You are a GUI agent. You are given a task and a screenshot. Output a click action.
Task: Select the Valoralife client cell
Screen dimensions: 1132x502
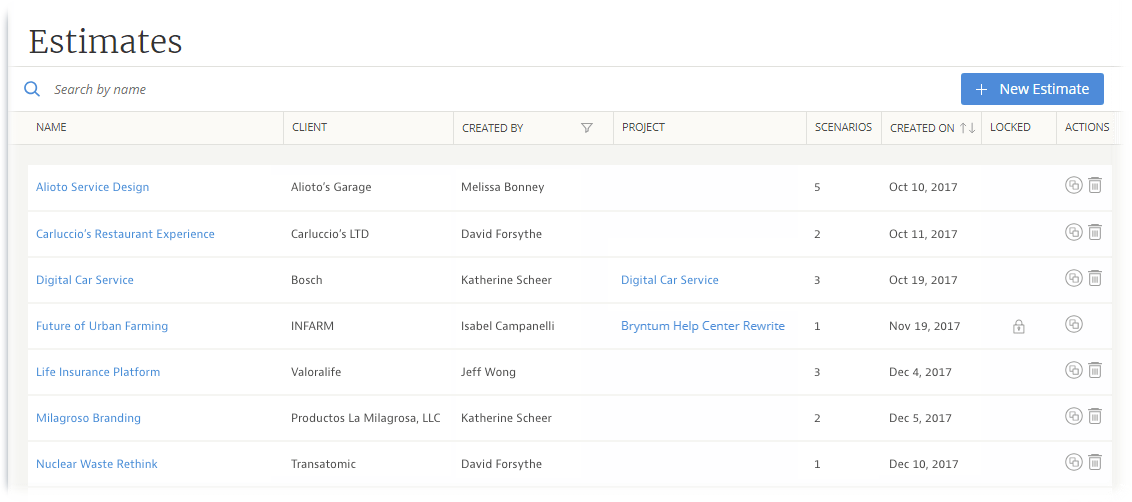click(316, 372)
